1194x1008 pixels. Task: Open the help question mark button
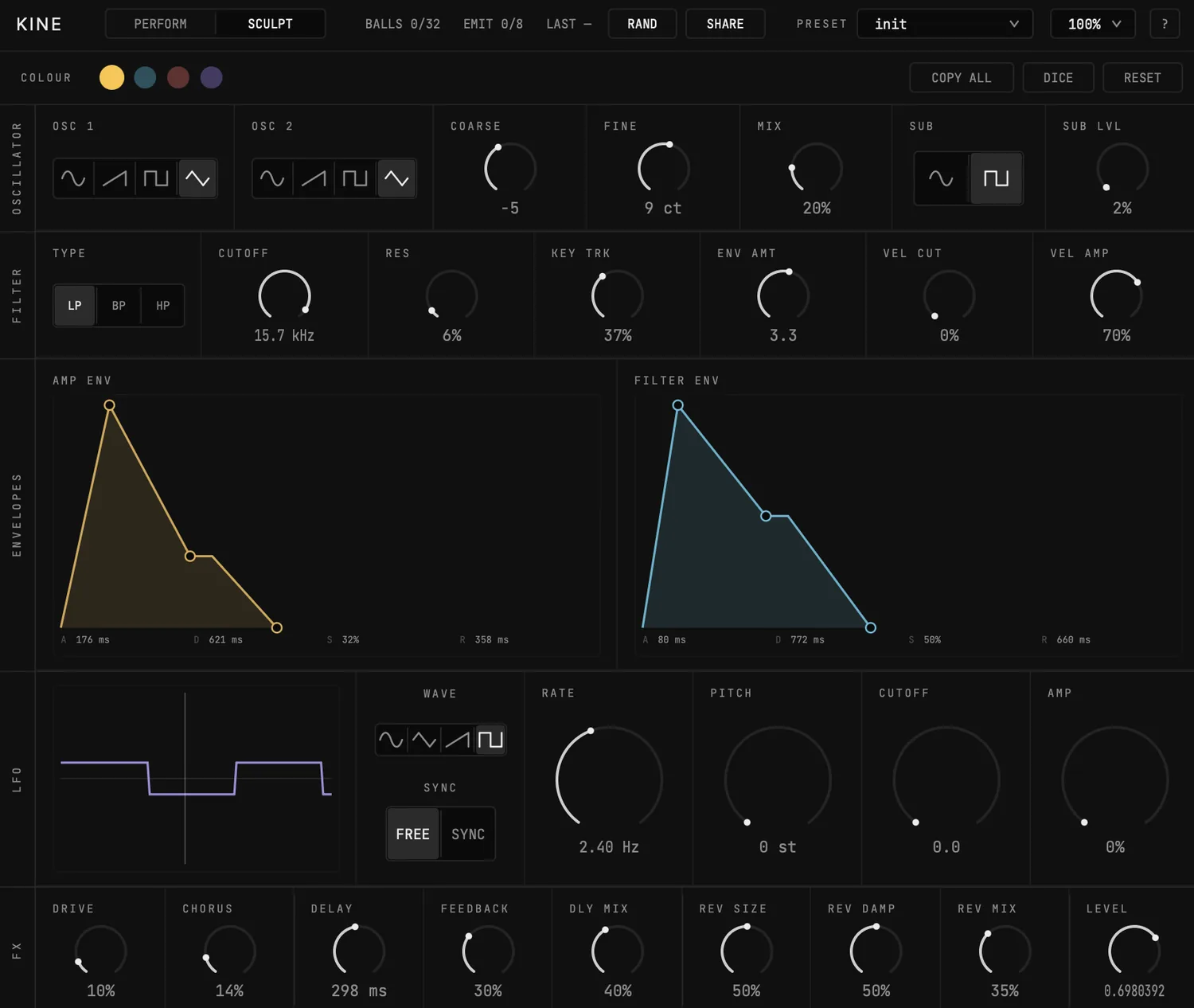[x=1165, y=24]
